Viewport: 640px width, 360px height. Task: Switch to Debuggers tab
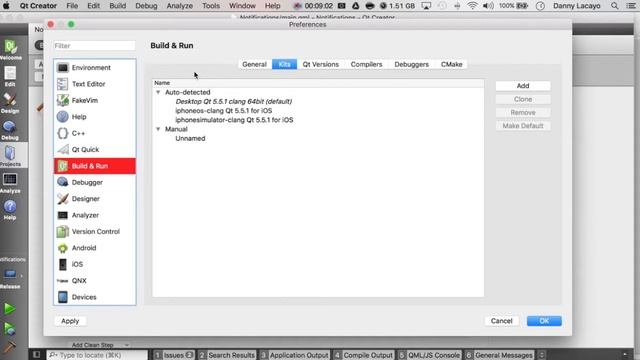[x=411, y=64]
